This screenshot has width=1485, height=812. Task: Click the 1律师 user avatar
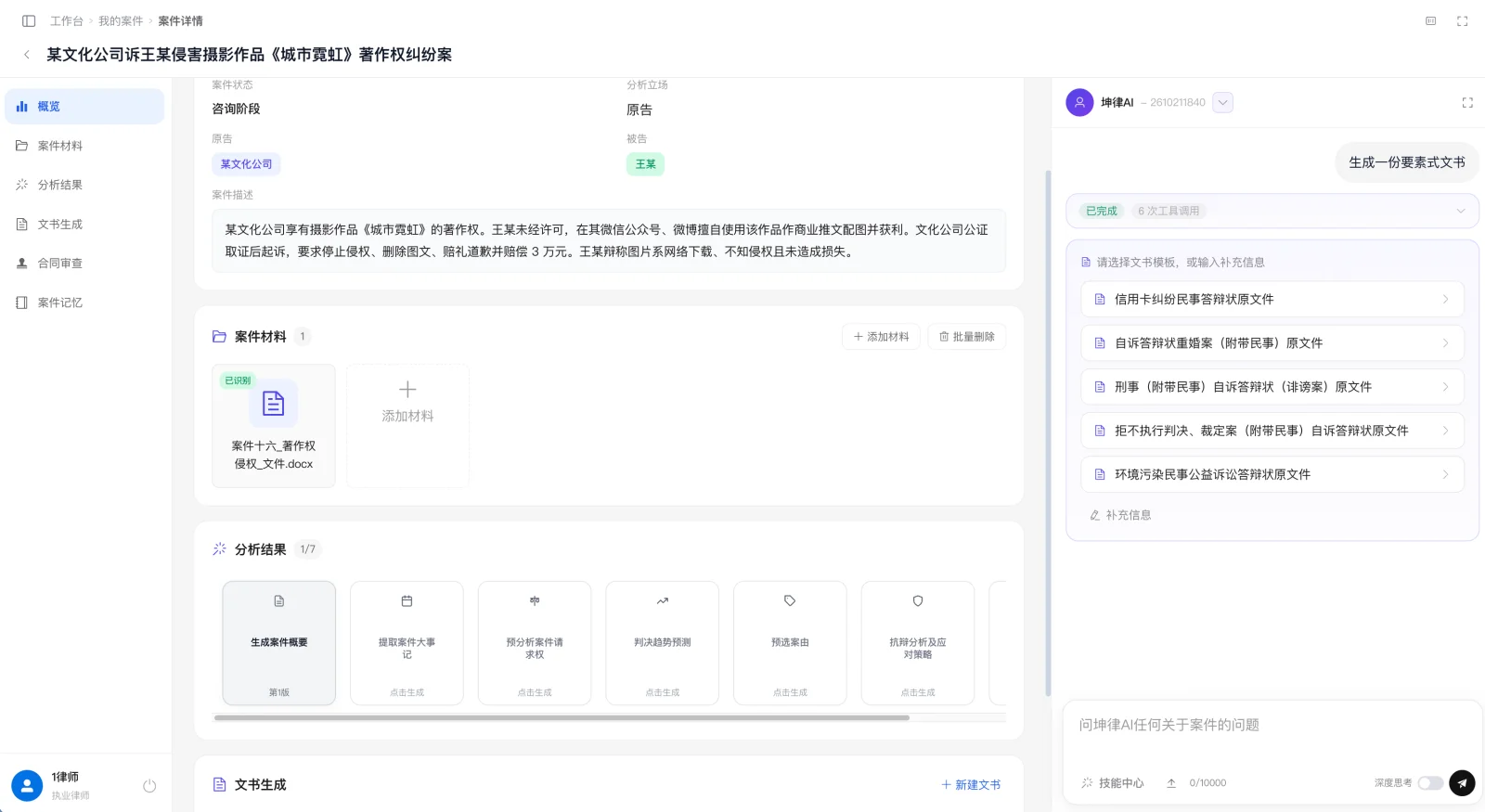coord(27,786)
